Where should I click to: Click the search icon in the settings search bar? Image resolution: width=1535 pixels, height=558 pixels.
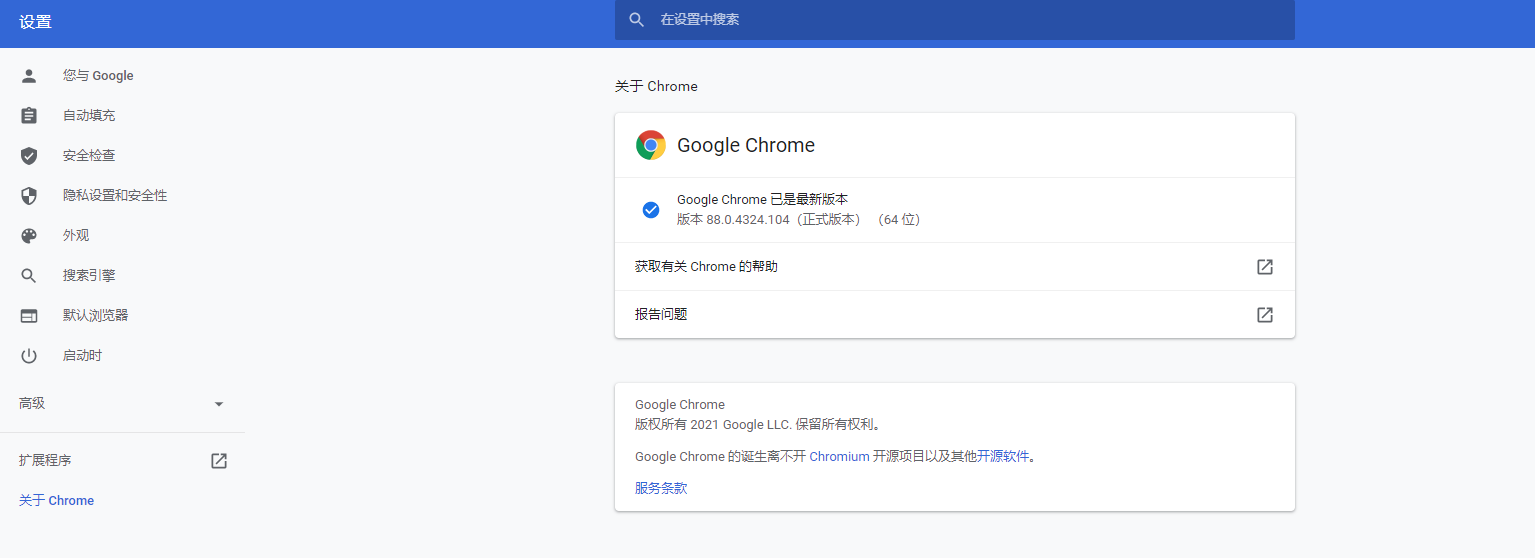[636, 20]
